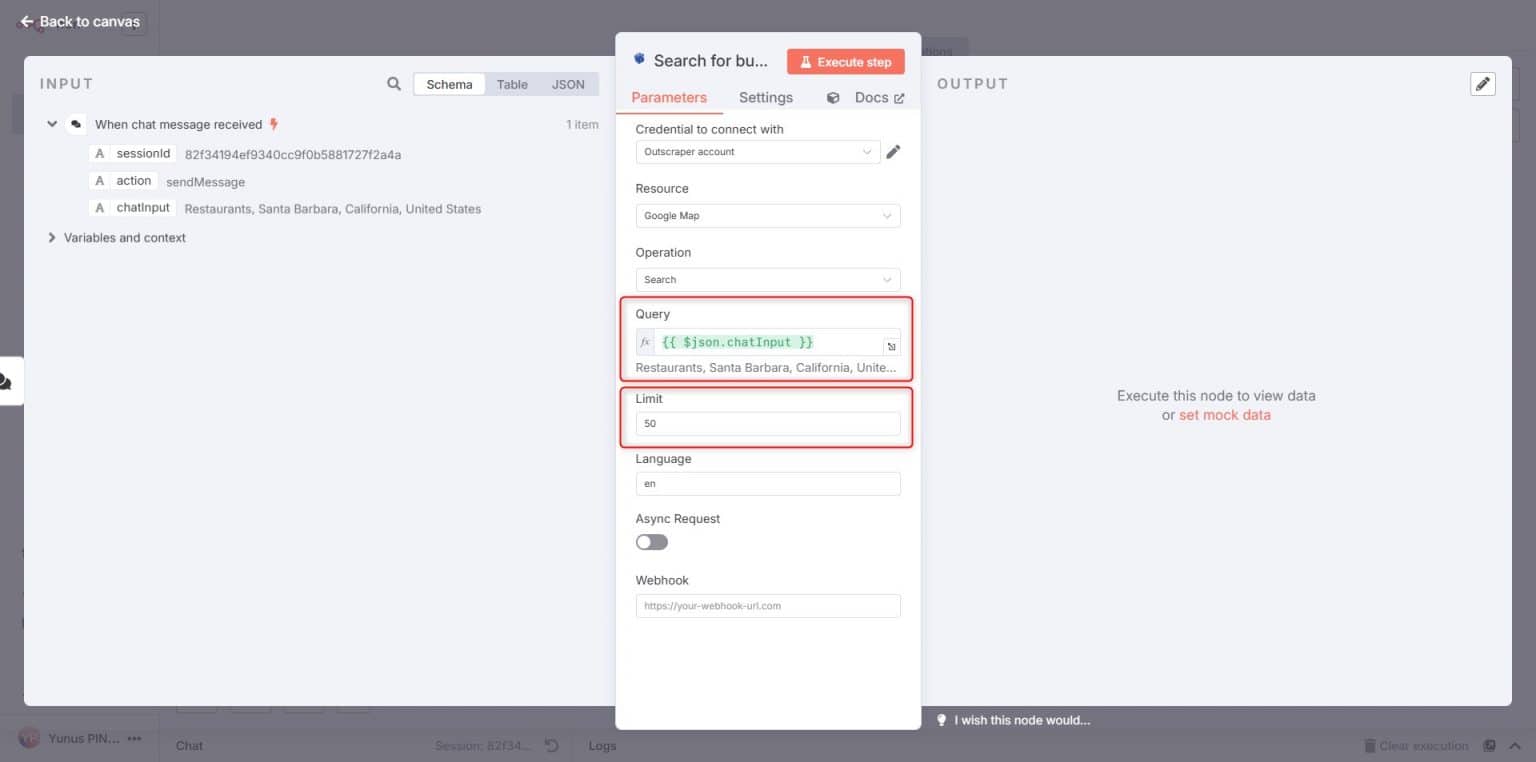The width and height of the screenshot is (1536, 762).
Task: Click the package icon next to Docs
Action: [x=832, y=97]
